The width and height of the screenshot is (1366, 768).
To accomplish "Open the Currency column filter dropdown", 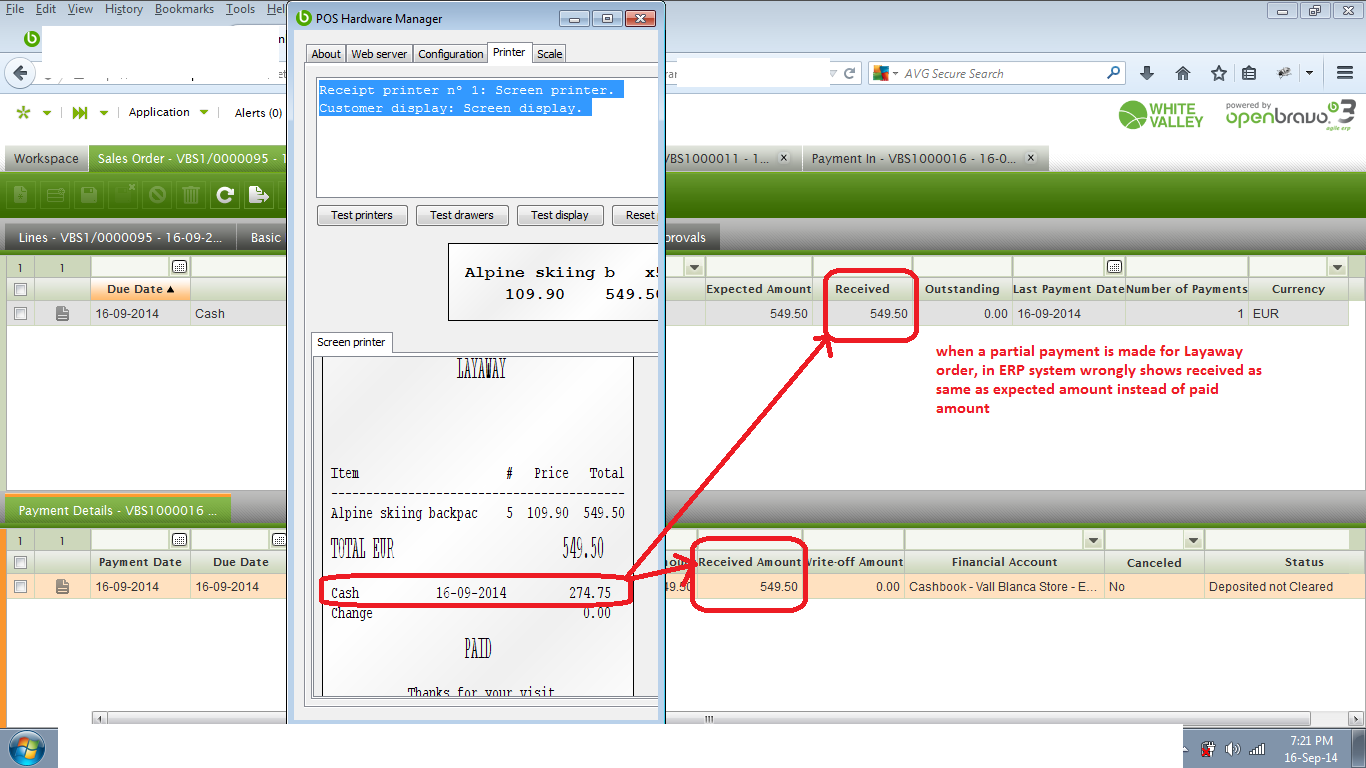I will (1337, 267).
